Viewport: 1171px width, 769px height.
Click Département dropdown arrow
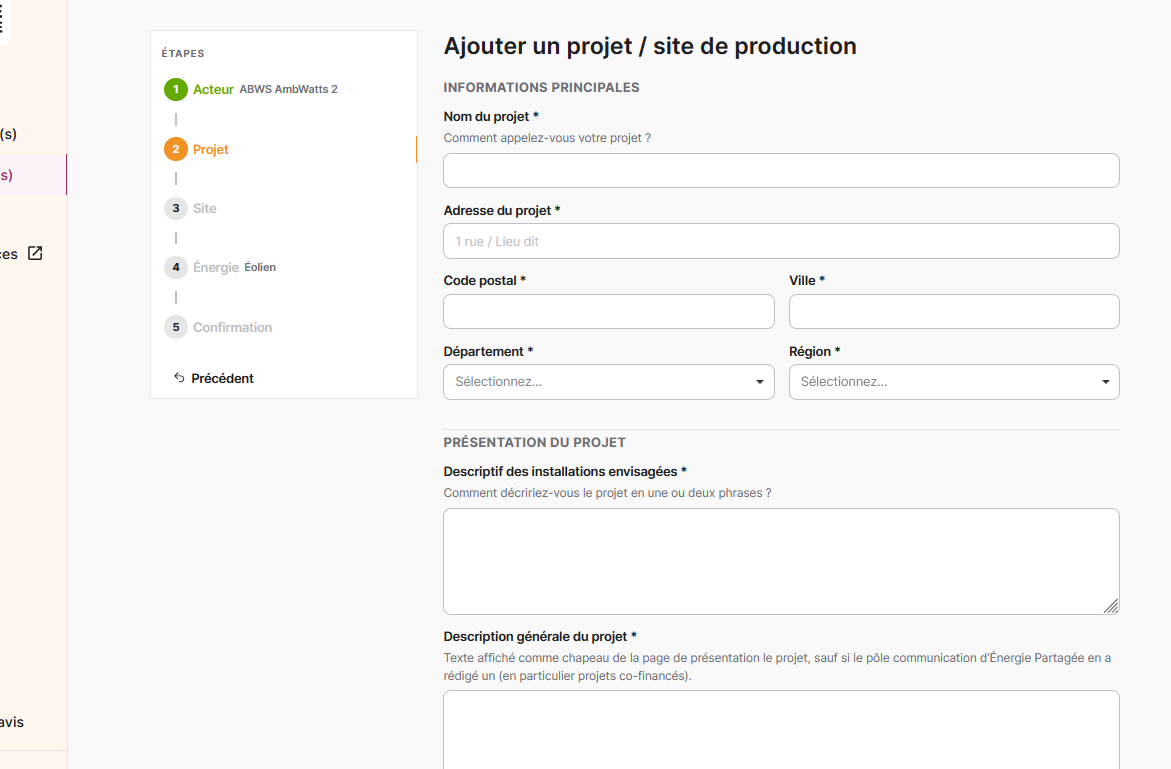(760, 382)
